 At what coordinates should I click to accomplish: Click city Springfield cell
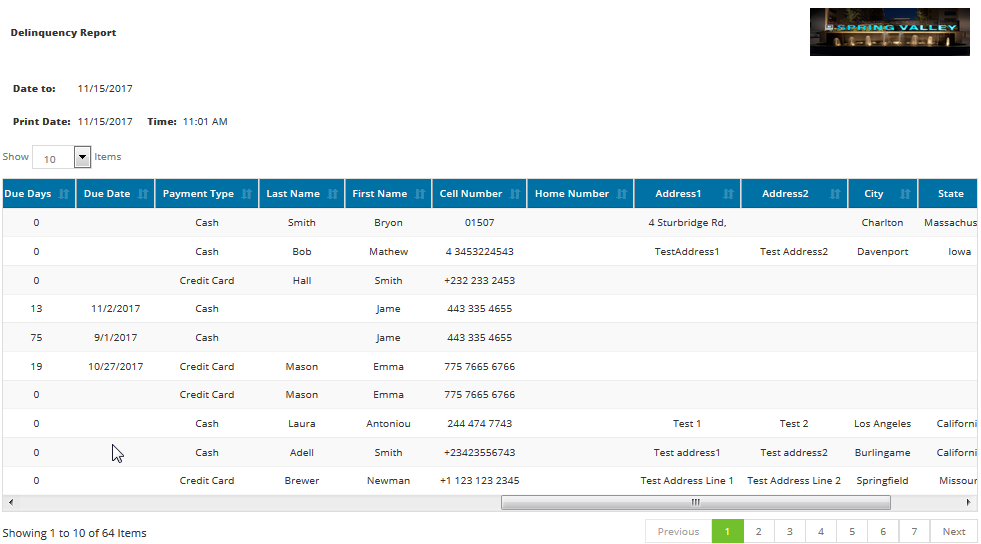(882, 481)
